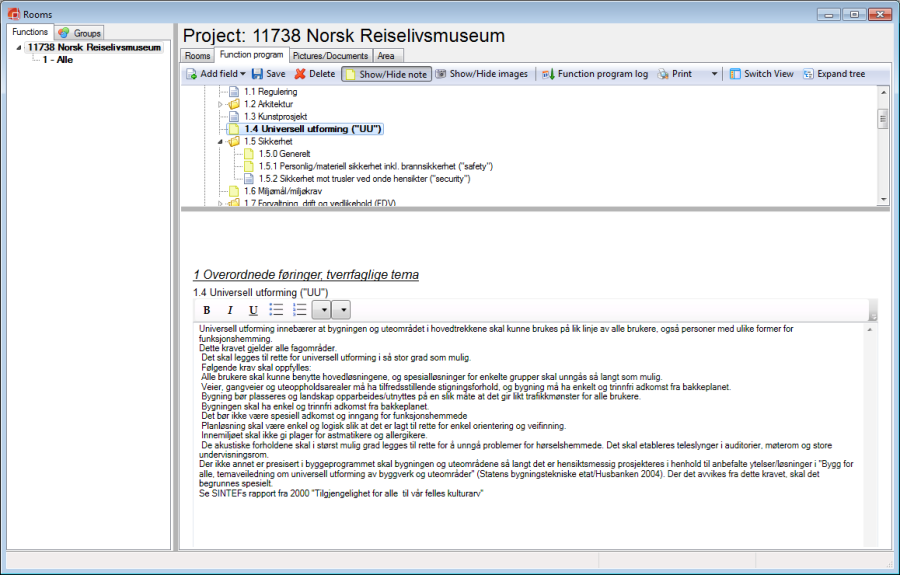Select 1.5.2 Sikkerhet mot trusler item
The width and height of the screenshot is (900, 575).
(x=364, y=179)
